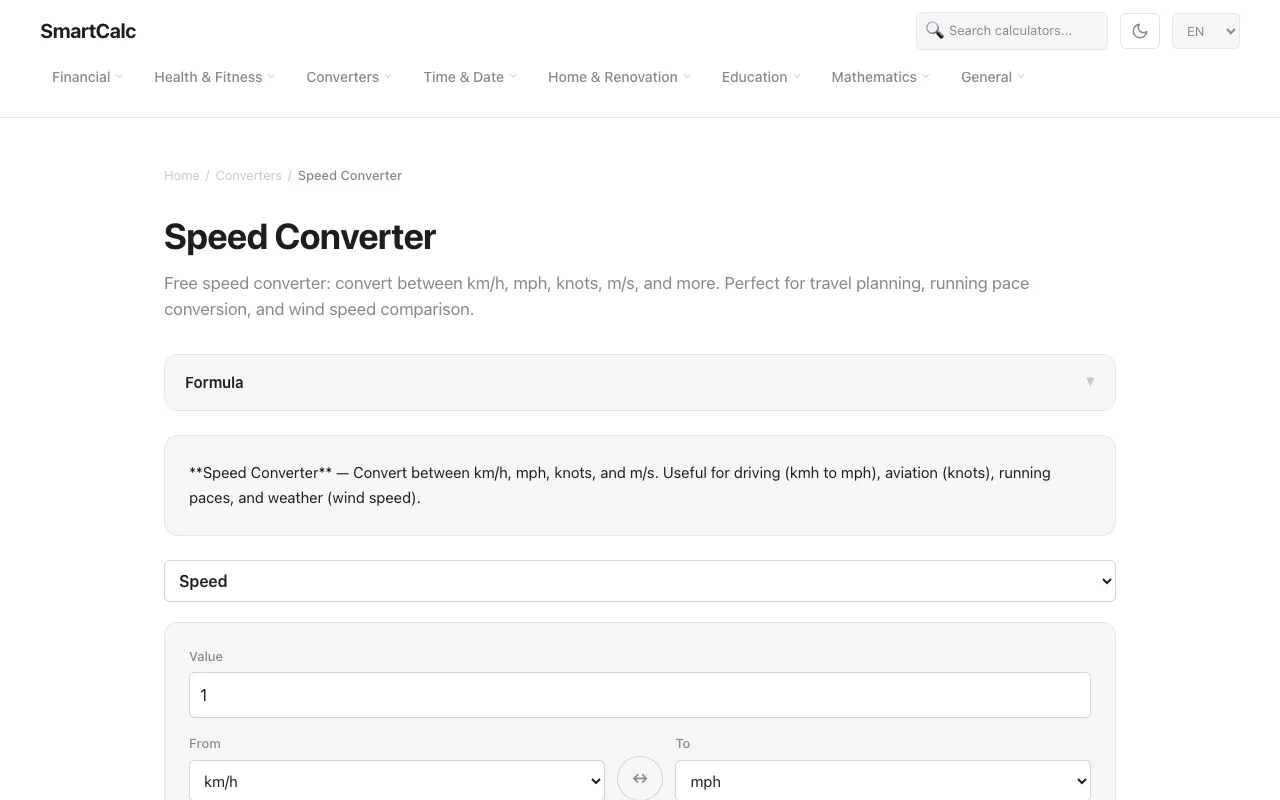Open the EN language dropdown
This screenshot has width=1280, height=800.
coord(1206,31)
